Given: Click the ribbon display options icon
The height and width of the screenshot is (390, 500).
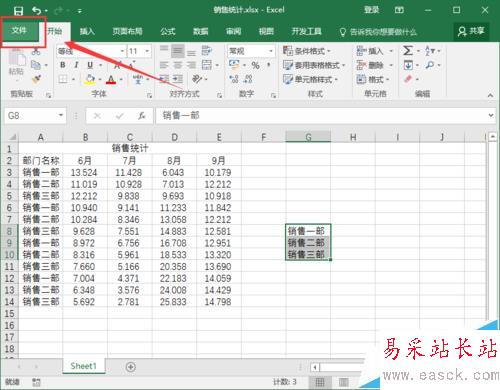Looking at the screenshot, I should (399, 10).
